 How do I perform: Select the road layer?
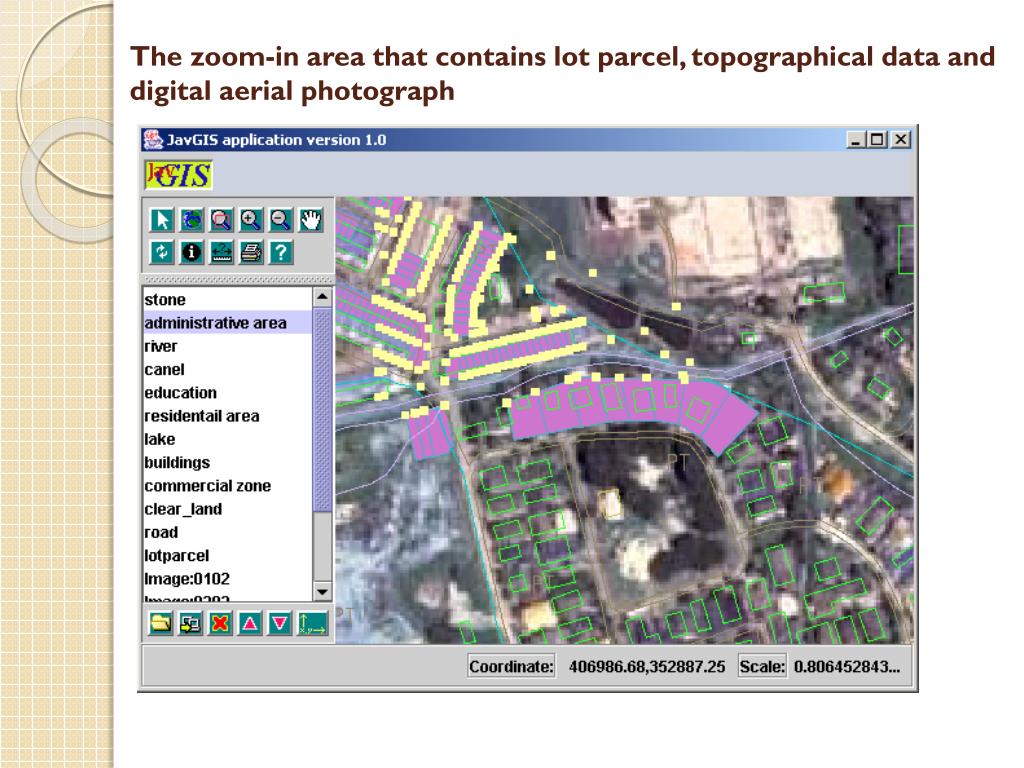[227, 532]
